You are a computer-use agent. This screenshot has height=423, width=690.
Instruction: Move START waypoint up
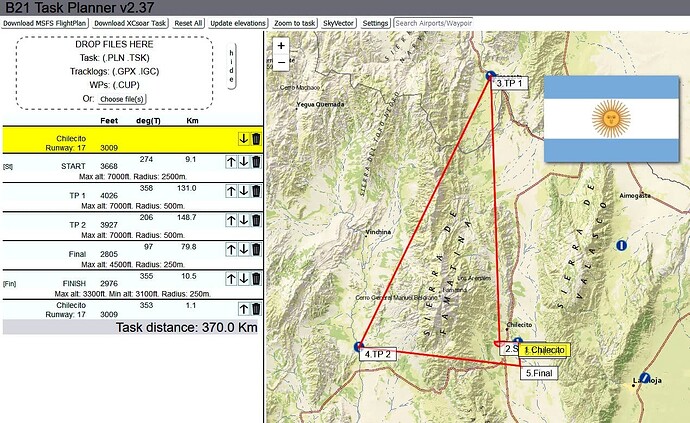(x=231, y=162)
